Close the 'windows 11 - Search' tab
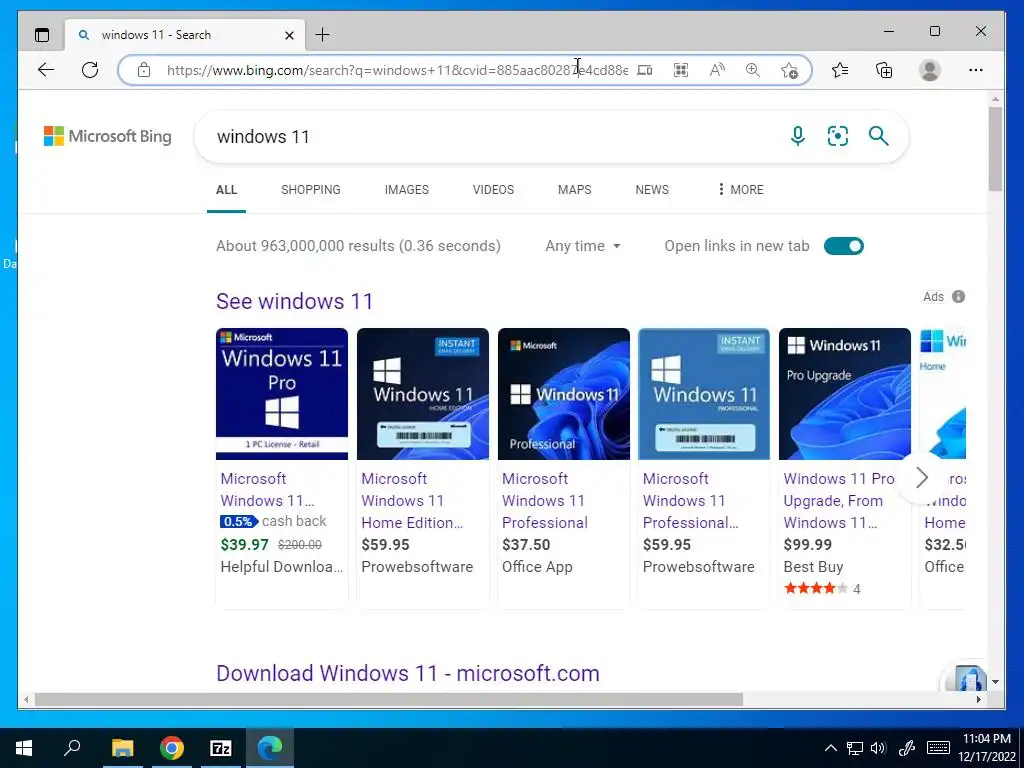1024x768 pixels. pos(289,35)
